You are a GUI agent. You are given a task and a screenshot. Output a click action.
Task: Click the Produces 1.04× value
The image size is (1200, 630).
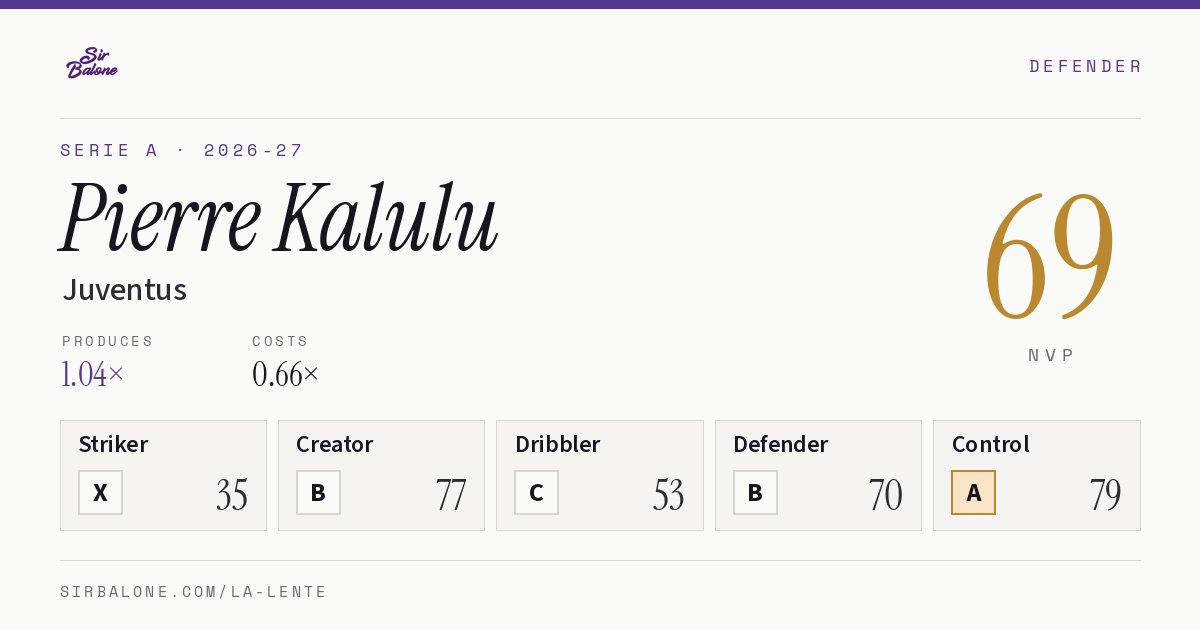tap(93, 374)
